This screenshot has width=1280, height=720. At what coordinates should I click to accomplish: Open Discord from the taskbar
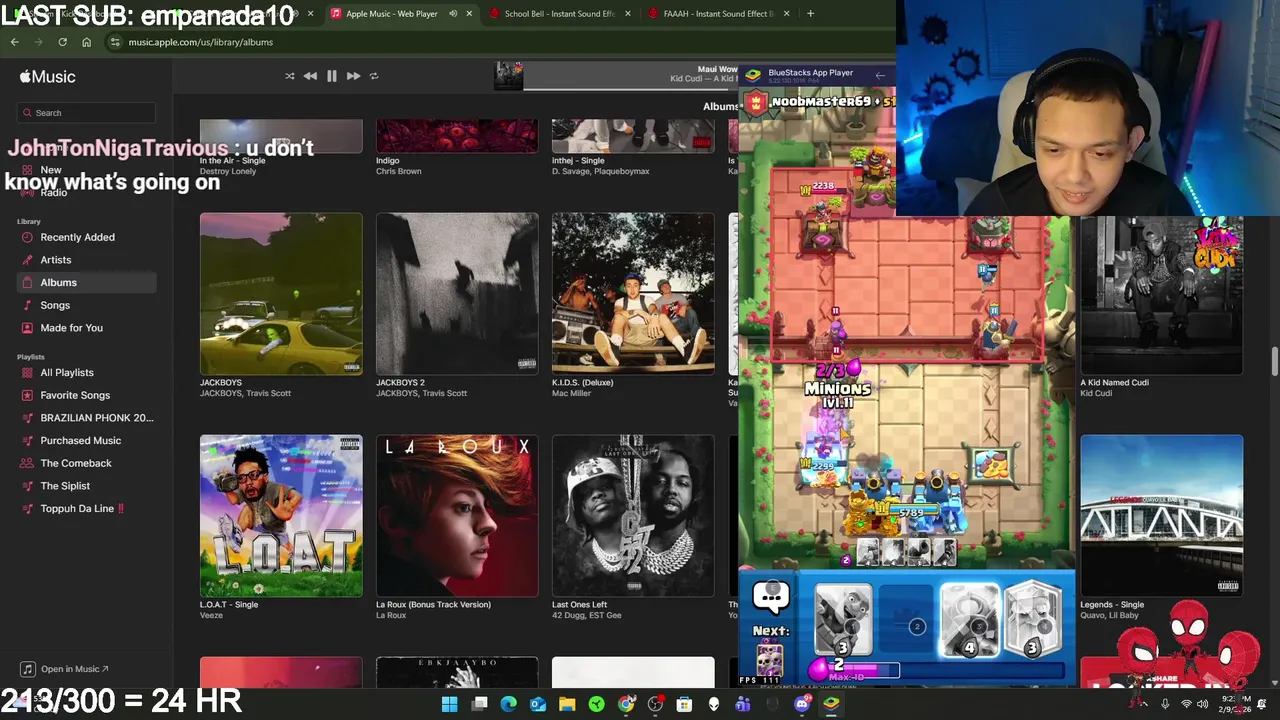click(801, 704)
